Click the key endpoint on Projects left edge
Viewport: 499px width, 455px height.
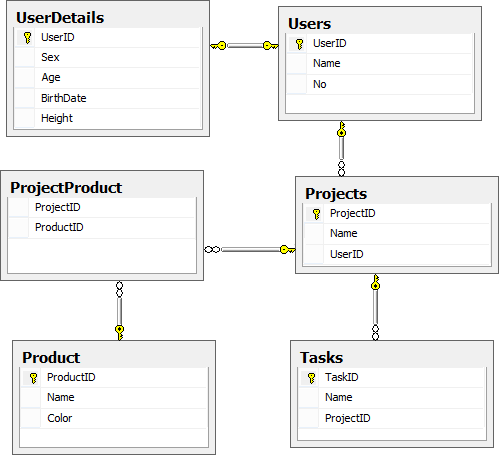288,249
